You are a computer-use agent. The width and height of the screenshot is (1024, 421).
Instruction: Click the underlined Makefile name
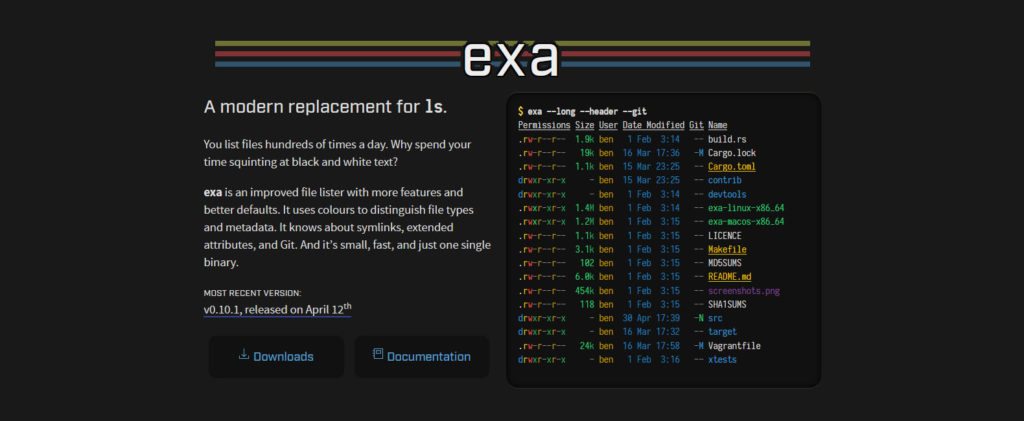pos(728,249)
